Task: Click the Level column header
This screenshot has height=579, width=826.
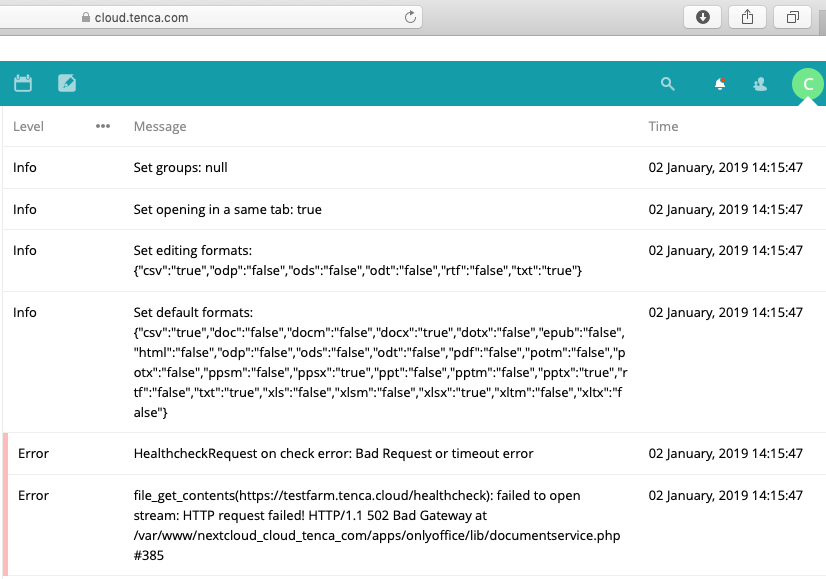Action: (x=28, y=126)
